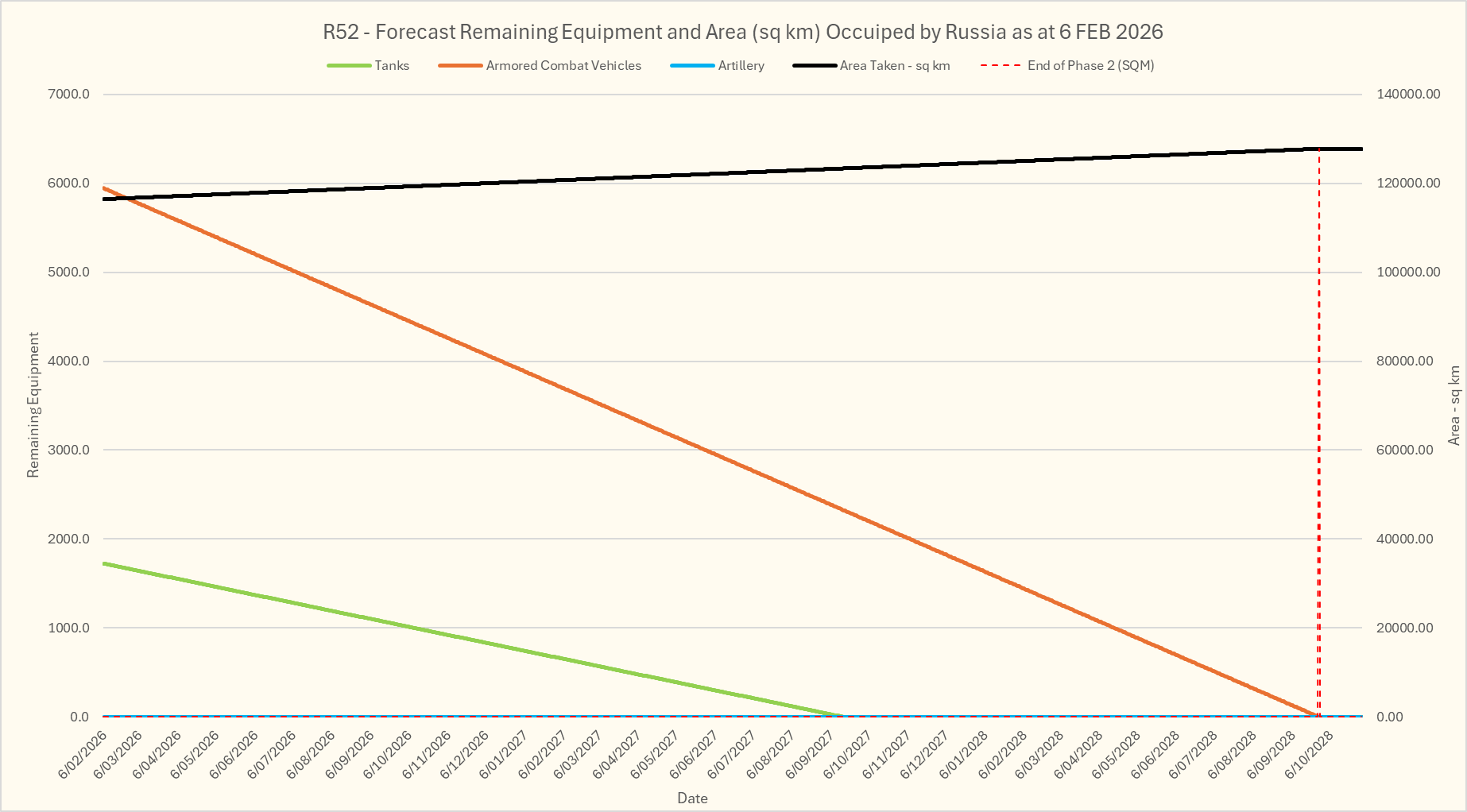Screen dimensions: 1467x812
Task: Click the 60000.00 label on right axis
Action: [x=1405, y=450]
